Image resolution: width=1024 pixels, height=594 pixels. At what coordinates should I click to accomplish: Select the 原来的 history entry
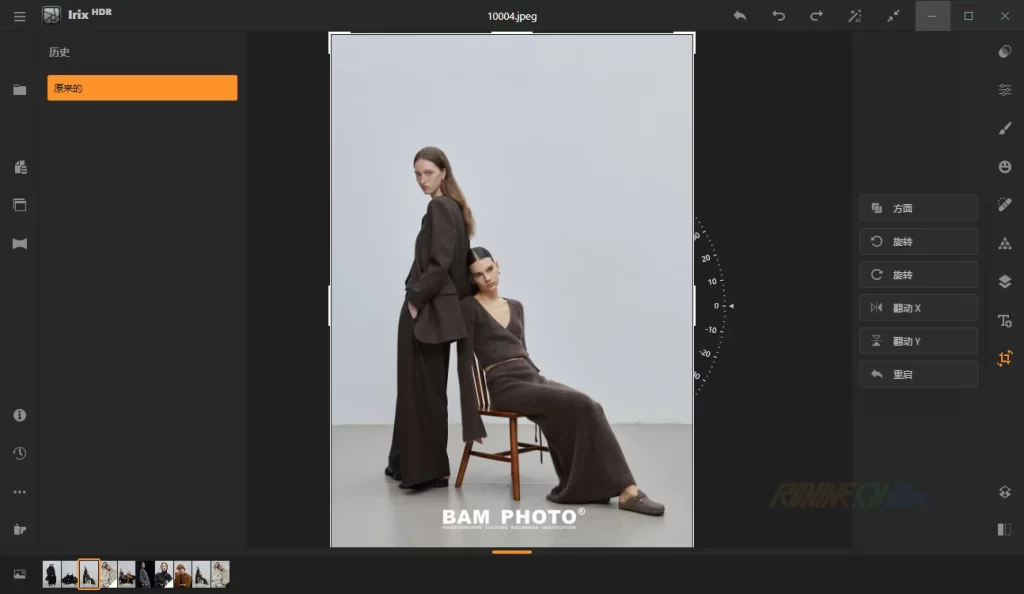coord(141,88)
